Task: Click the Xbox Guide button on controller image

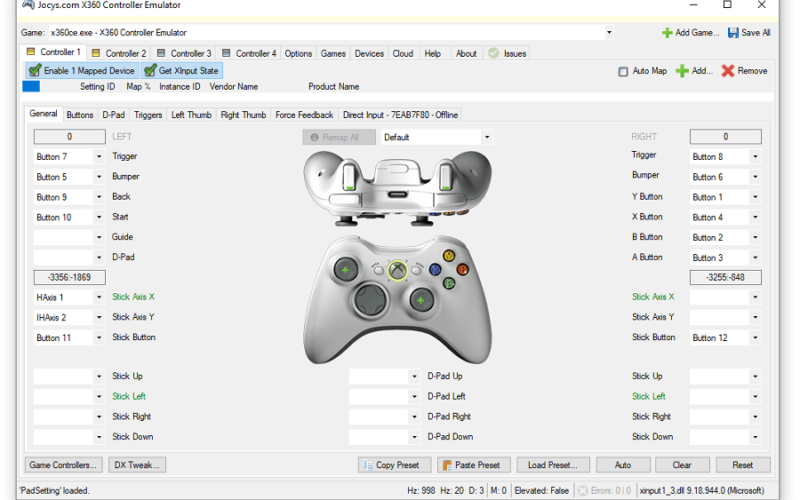Action: click(397, 270)
